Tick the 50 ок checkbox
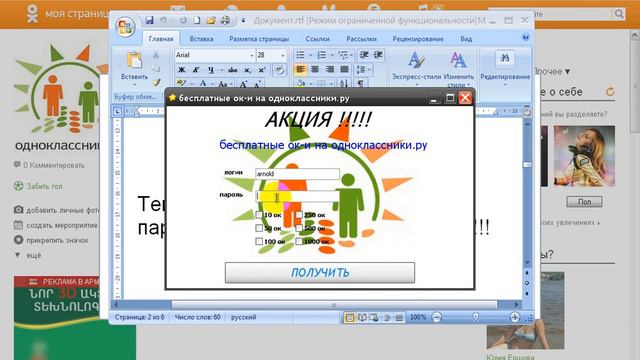This screenshot has height=360, width=640. (259, 228)
